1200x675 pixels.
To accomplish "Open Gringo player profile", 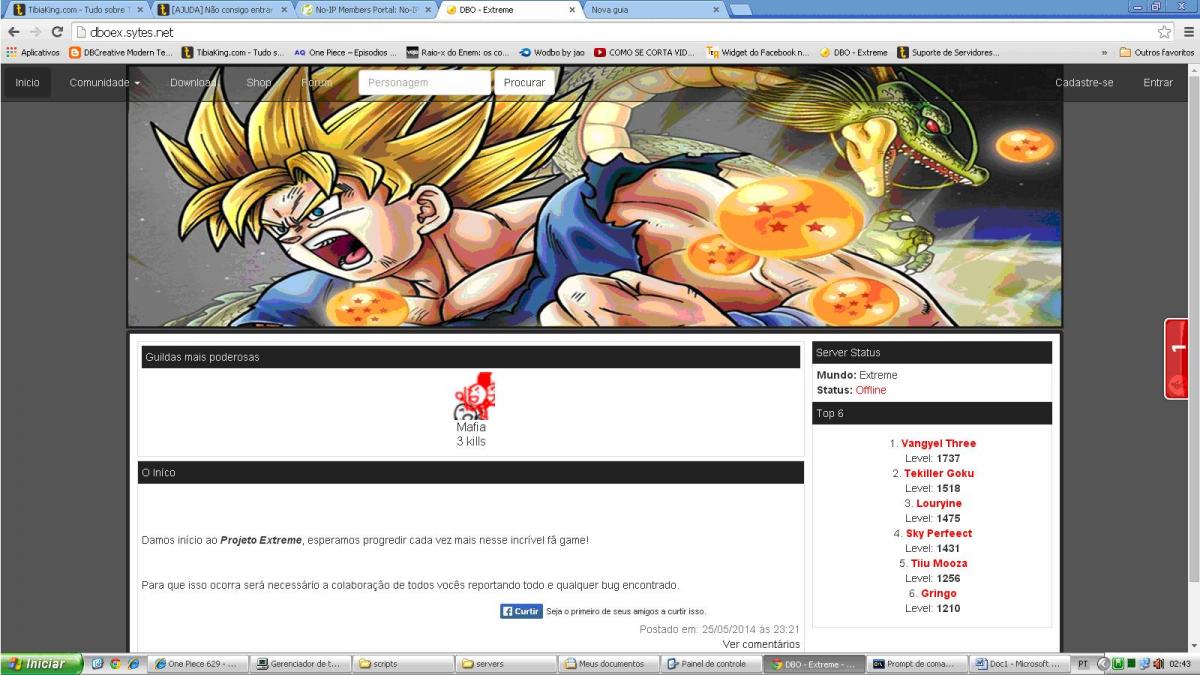I will pyautogui.click(x=939, y=593).
